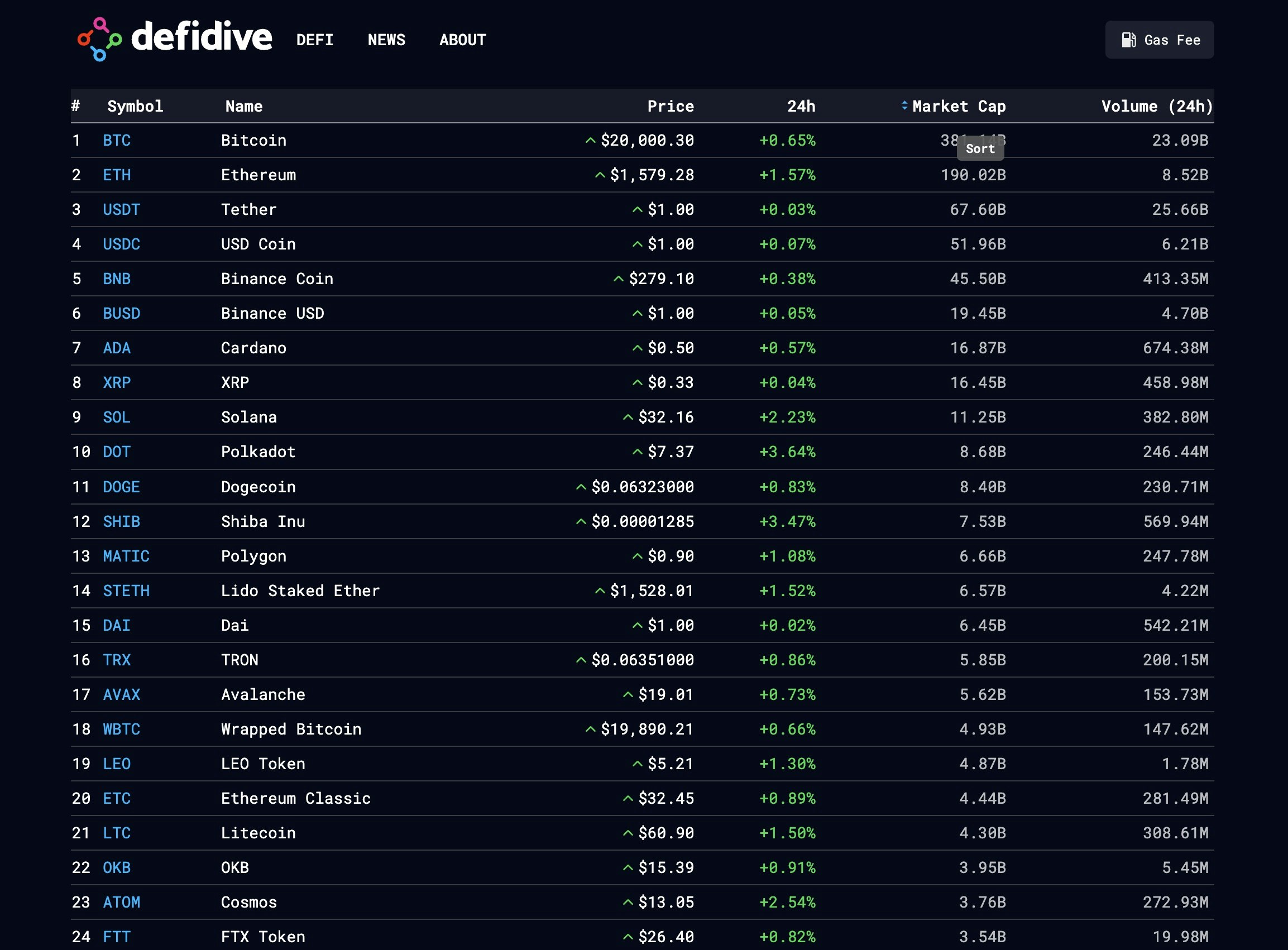Sort by the # rank column header
Viewport: 1288px width, 950px height.
click(75, 106)
